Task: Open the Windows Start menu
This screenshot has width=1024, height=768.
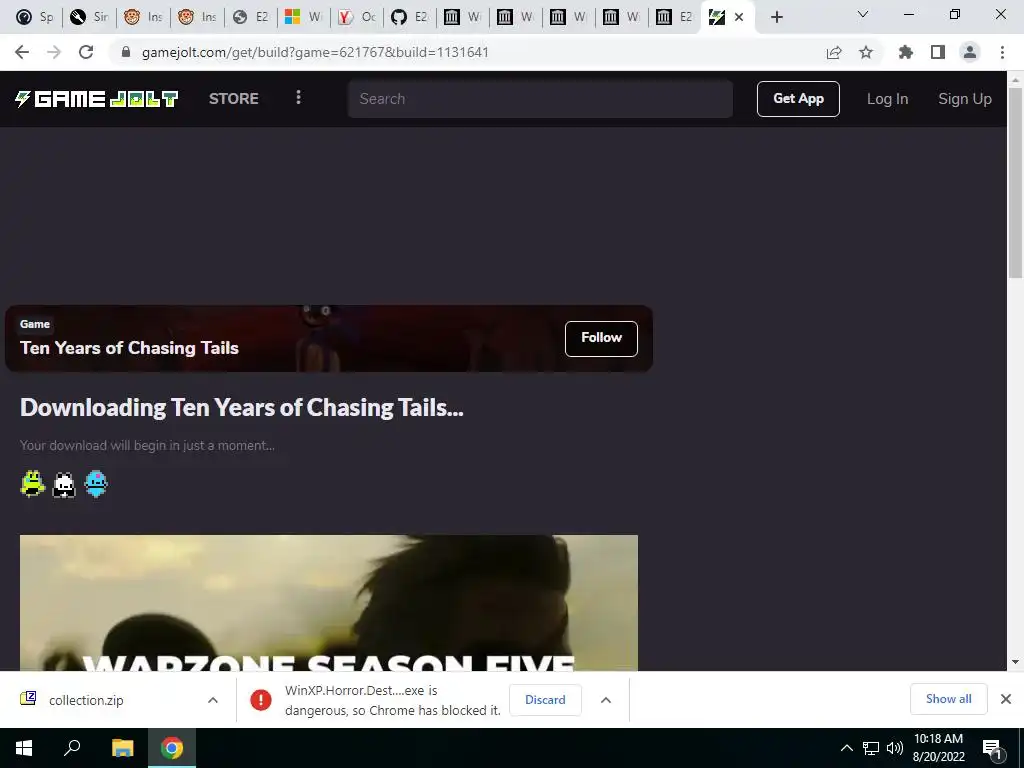Action: [x=24, y=748]
